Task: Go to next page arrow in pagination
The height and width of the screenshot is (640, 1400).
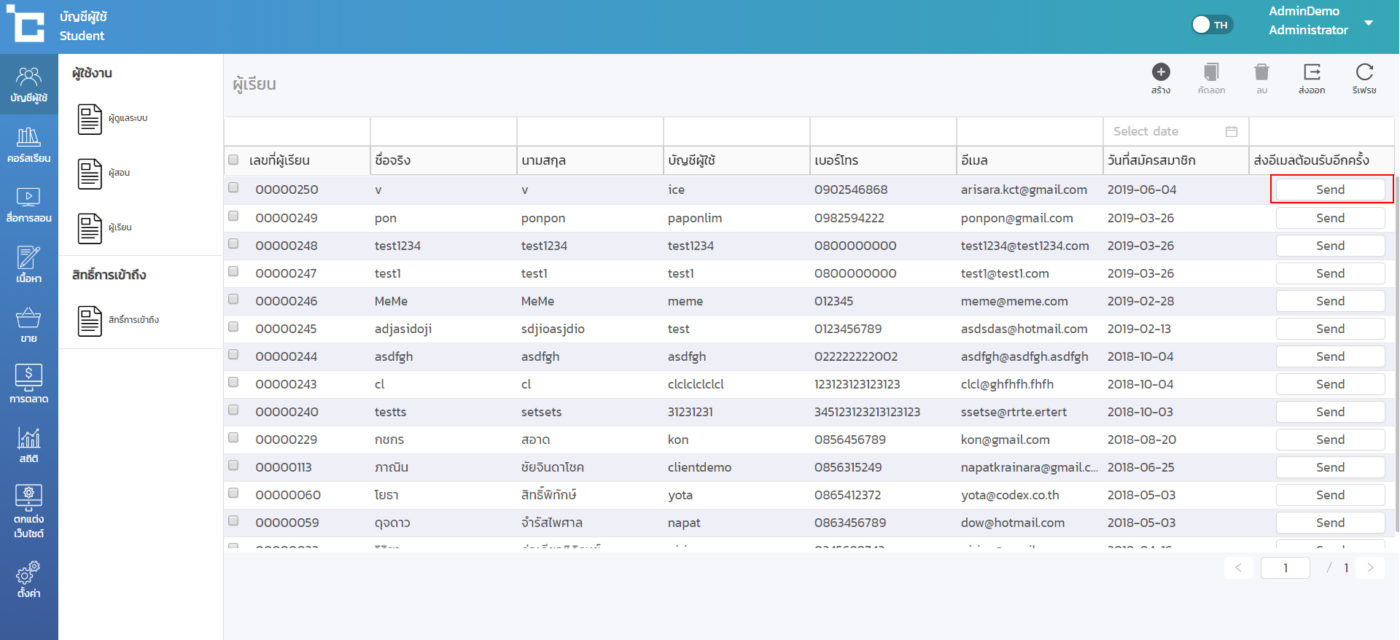Action: tap(1370, 568)
